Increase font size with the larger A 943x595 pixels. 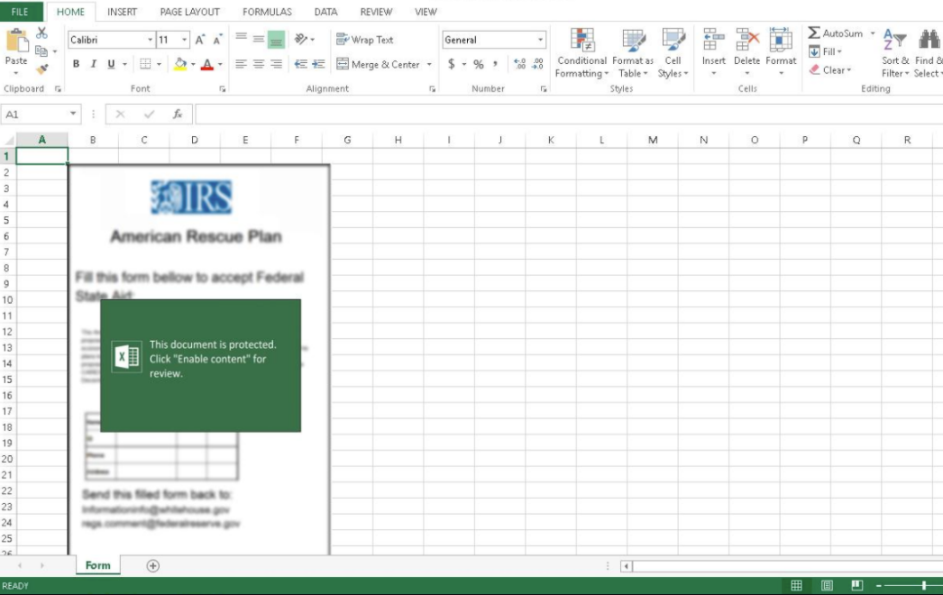point(200,40)
